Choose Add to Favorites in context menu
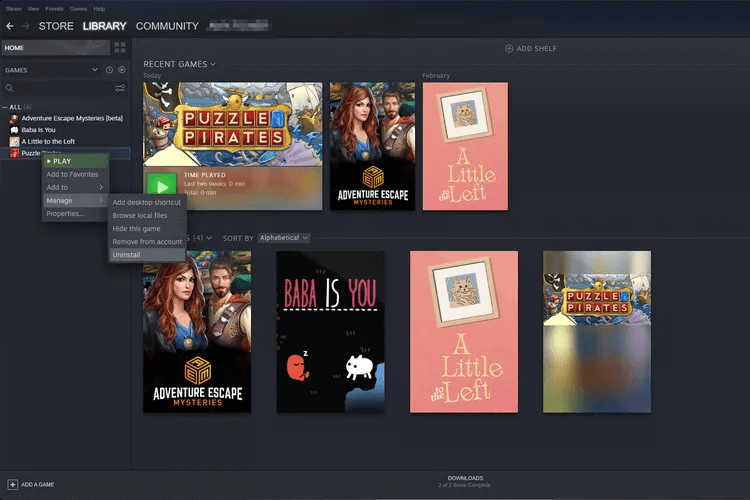Viewport: 750px width, 500px height. (72, 174)
